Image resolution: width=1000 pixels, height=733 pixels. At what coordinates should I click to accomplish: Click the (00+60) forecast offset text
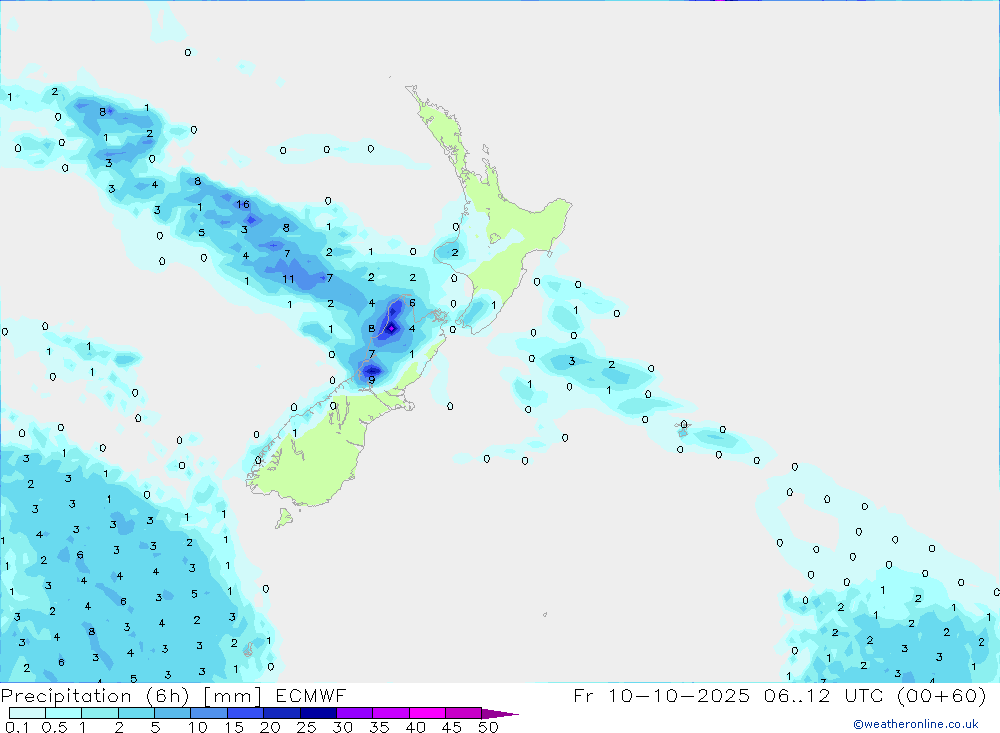coord(941,695)
